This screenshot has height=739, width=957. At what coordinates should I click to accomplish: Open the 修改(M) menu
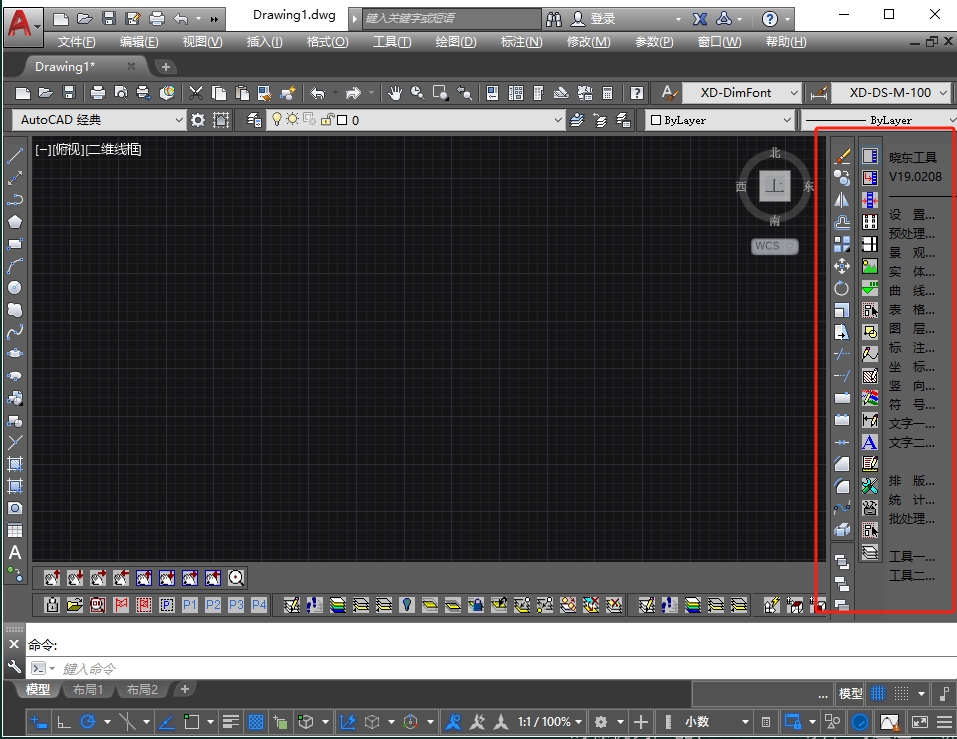pos(588,41)
